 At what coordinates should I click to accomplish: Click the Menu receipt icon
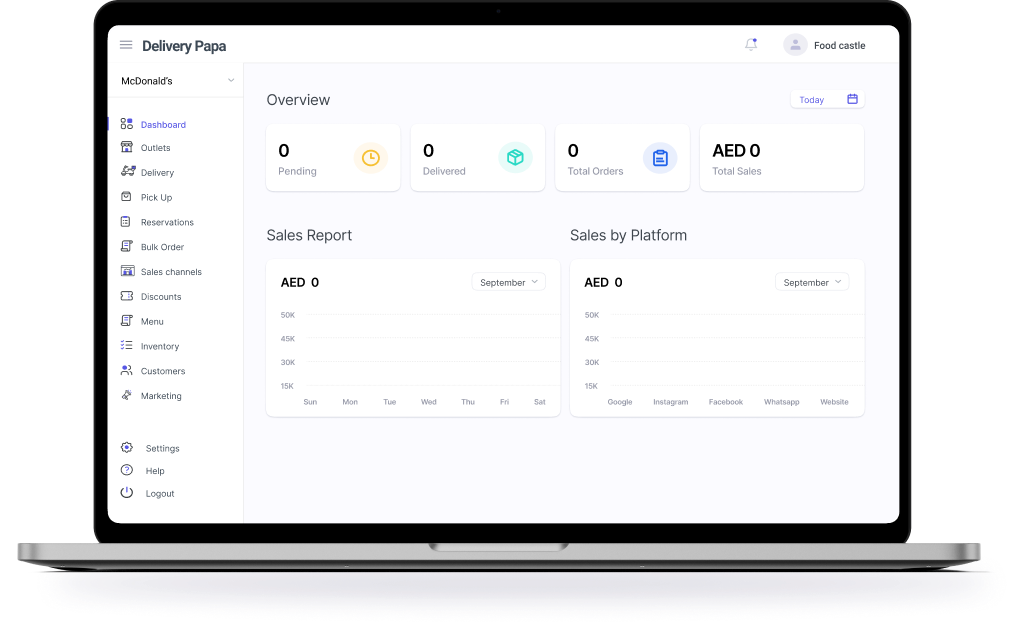(x=127, y=320)
